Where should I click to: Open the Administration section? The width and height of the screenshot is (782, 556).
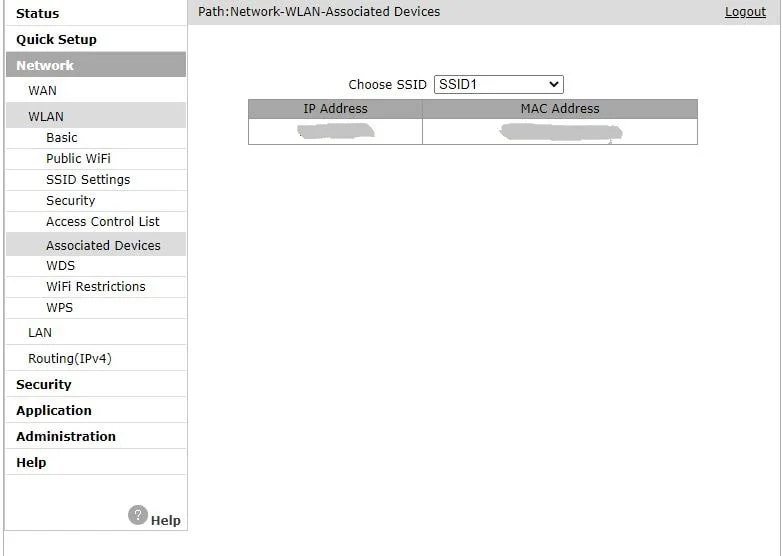66,436
